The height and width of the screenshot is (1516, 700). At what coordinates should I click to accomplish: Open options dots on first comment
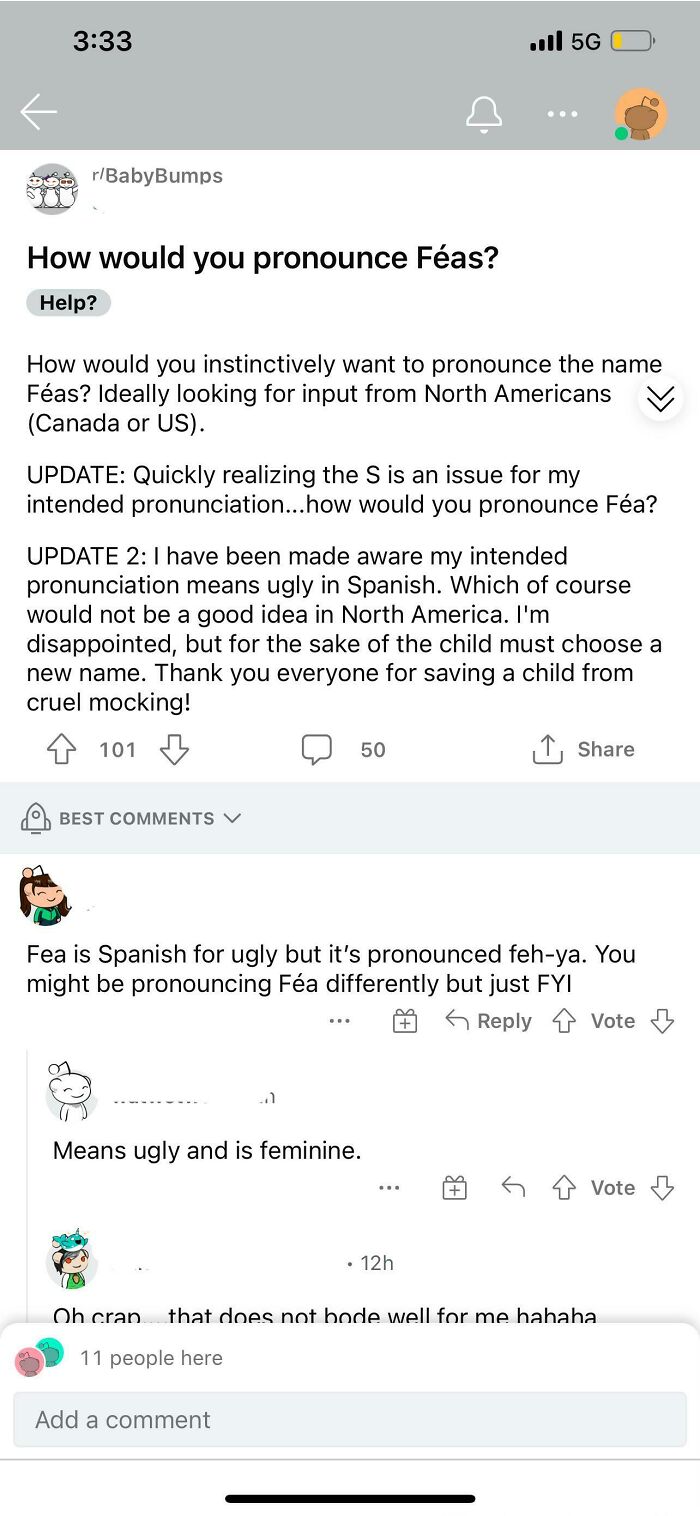[339, 1021]
